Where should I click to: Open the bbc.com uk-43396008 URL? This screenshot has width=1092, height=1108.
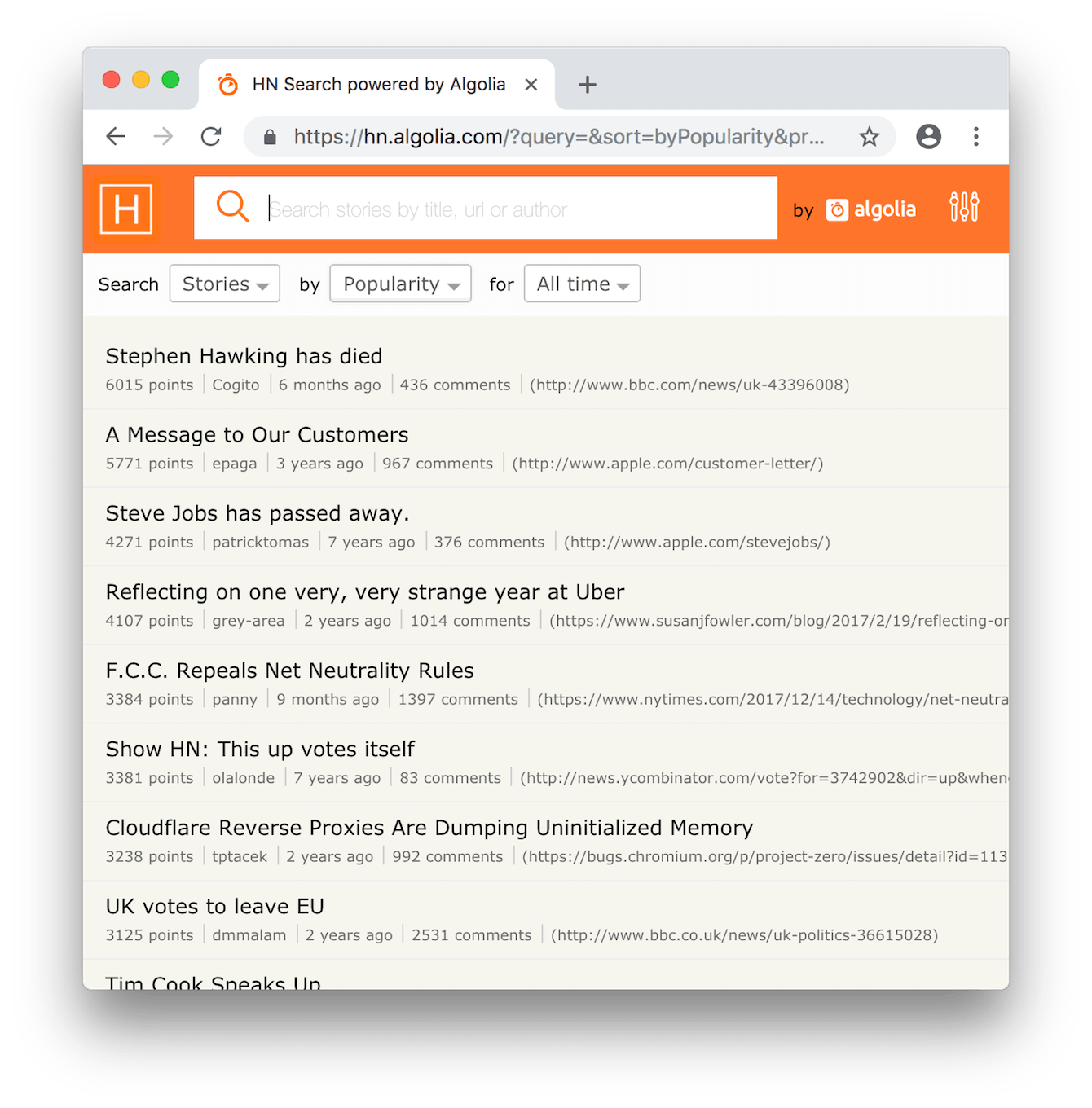[689, 385]
